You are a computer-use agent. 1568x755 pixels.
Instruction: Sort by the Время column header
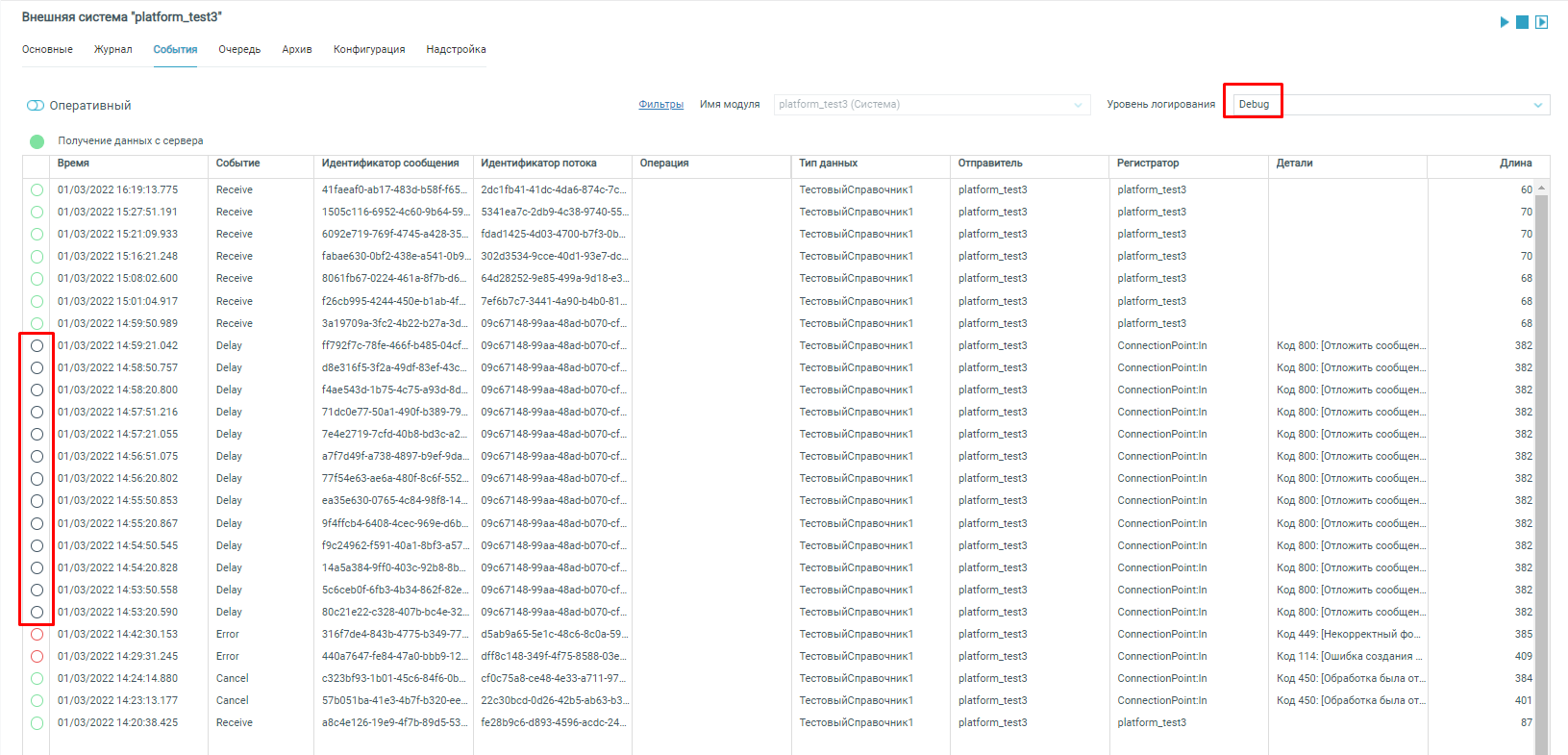point(73,164)
